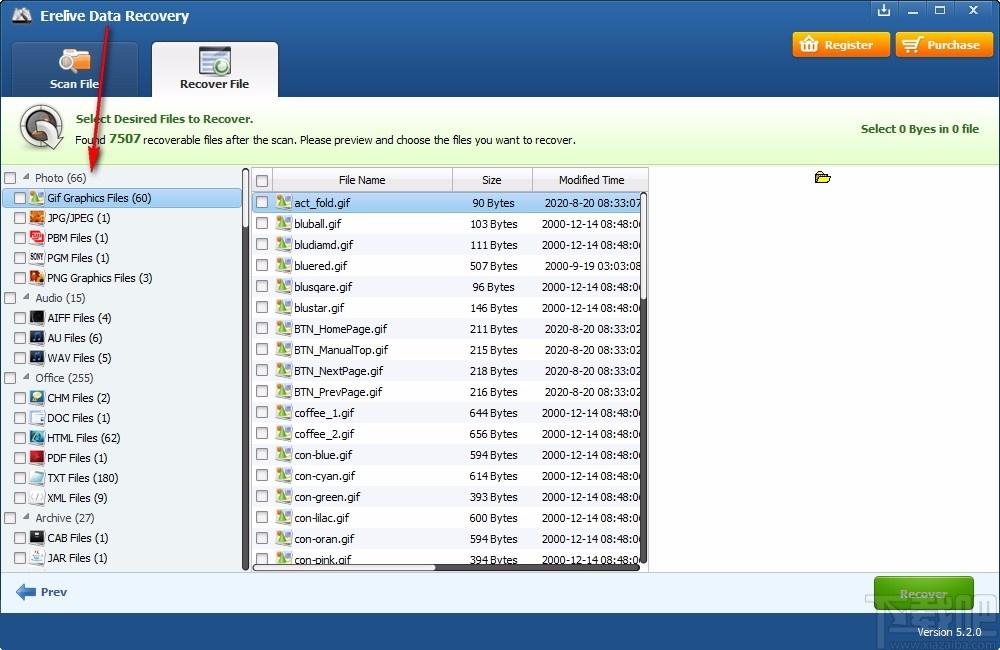
Task: Click the recovery circular arrow icon
Action: tap(41, 127)
